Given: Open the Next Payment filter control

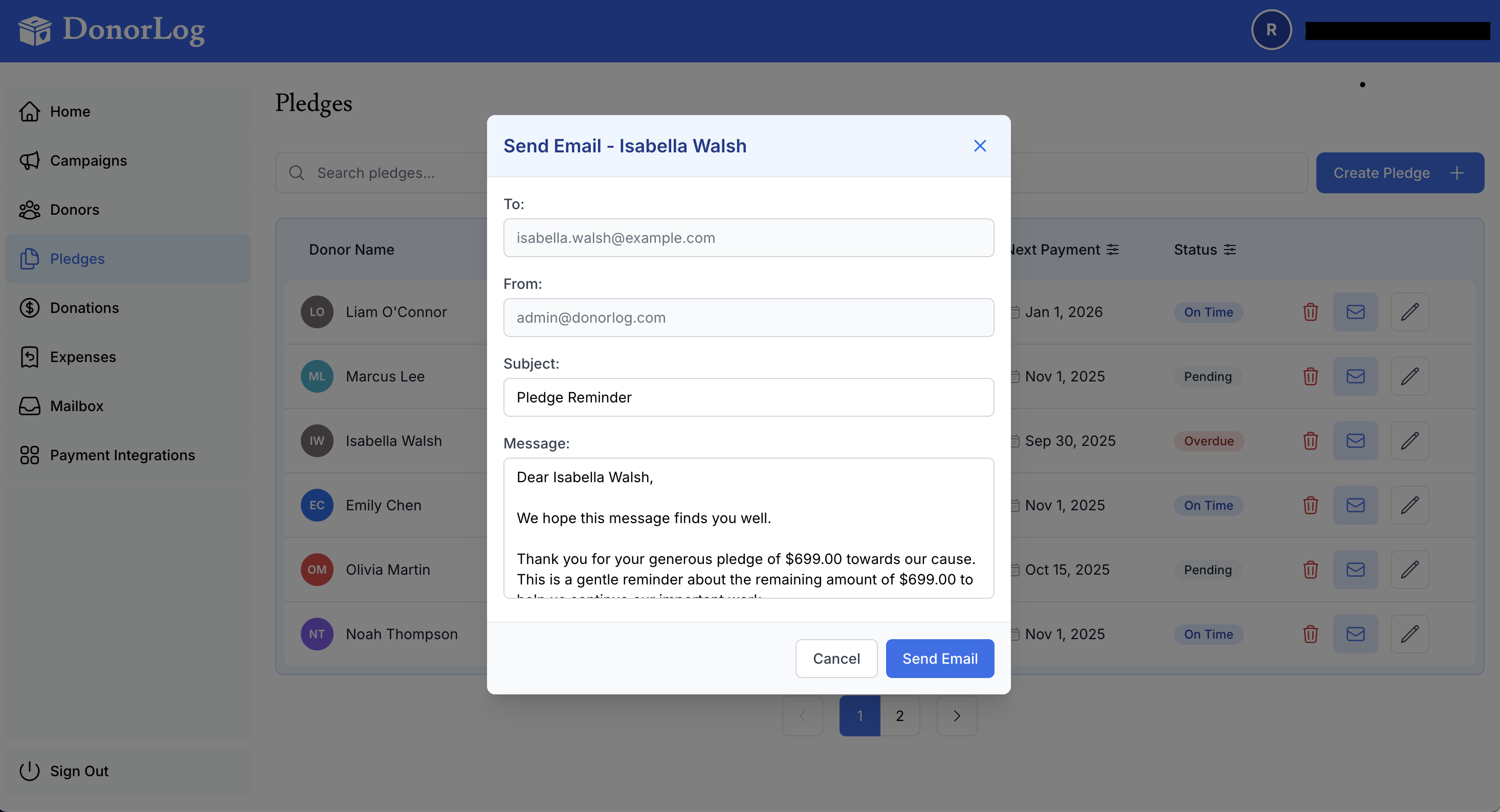Looking at the screenshot, I should tap(1113, 250).
